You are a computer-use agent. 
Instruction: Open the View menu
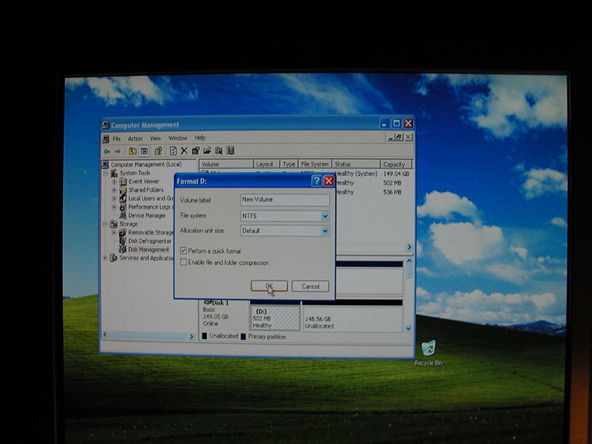[x=155, y=139]
